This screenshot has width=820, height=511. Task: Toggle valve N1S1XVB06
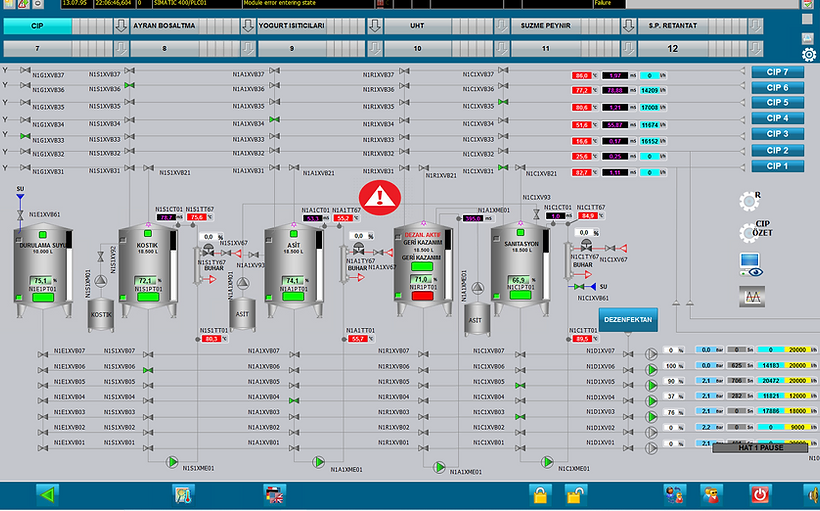148,370
